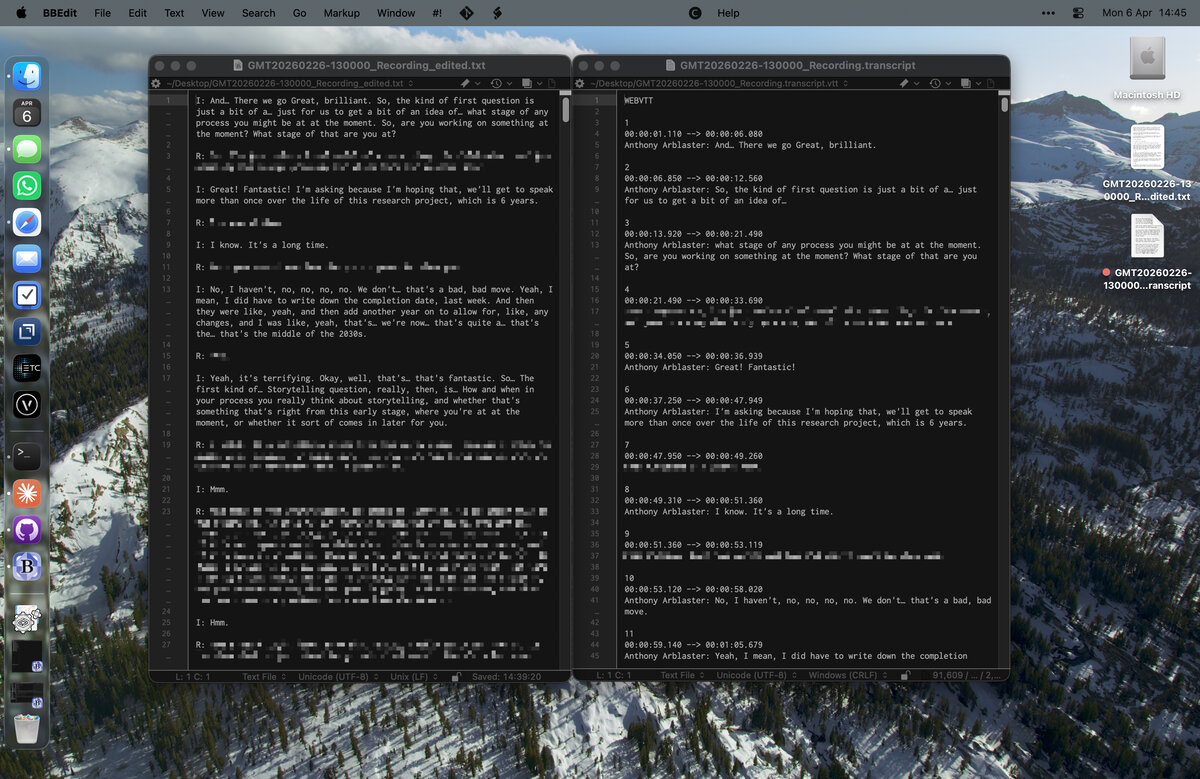Open the gear menu in the transcript.vtt window
This screenshot has width=1200, height=779.
pos(577,83)
